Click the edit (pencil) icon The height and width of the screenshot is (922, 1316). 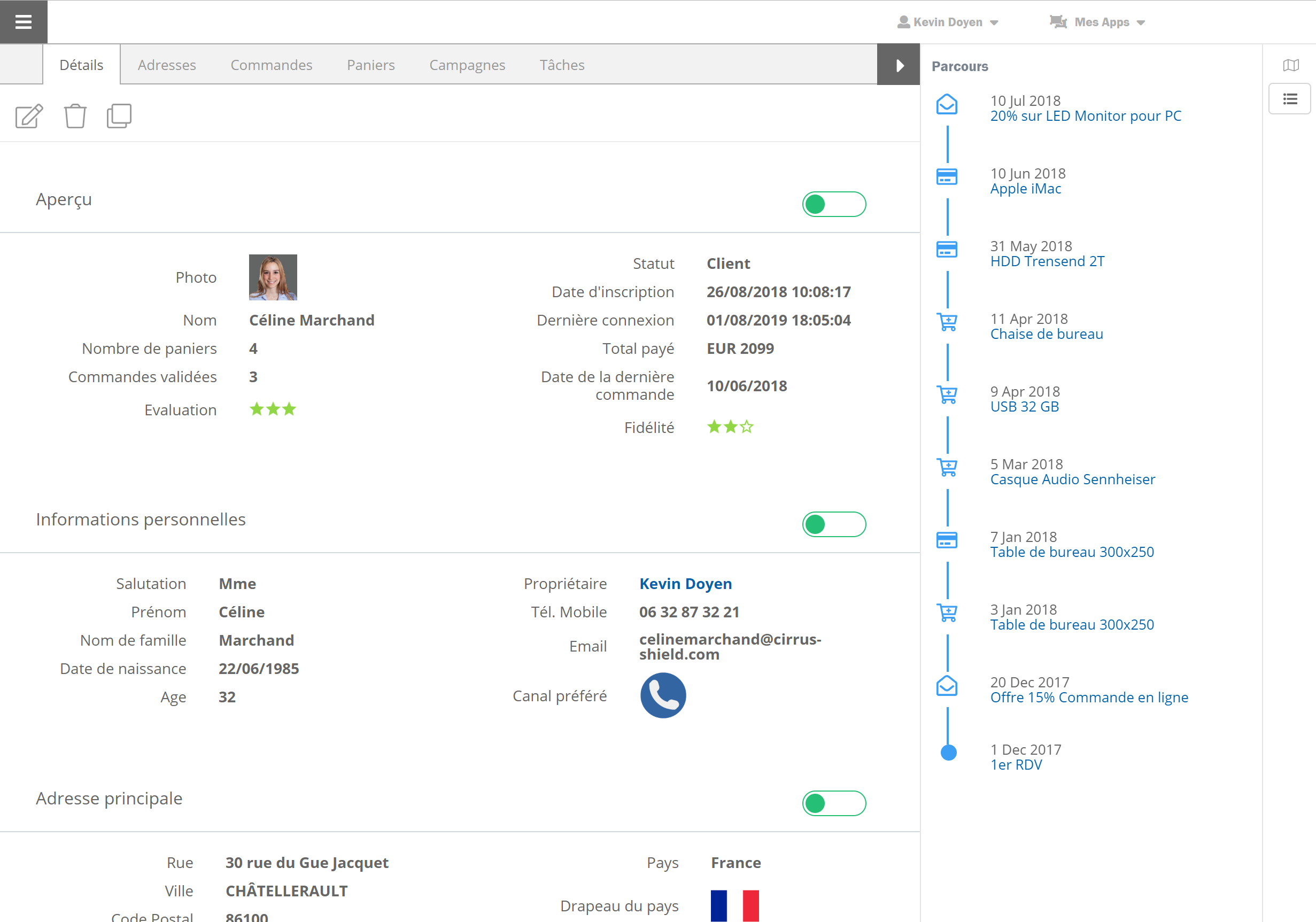point(28,115)
